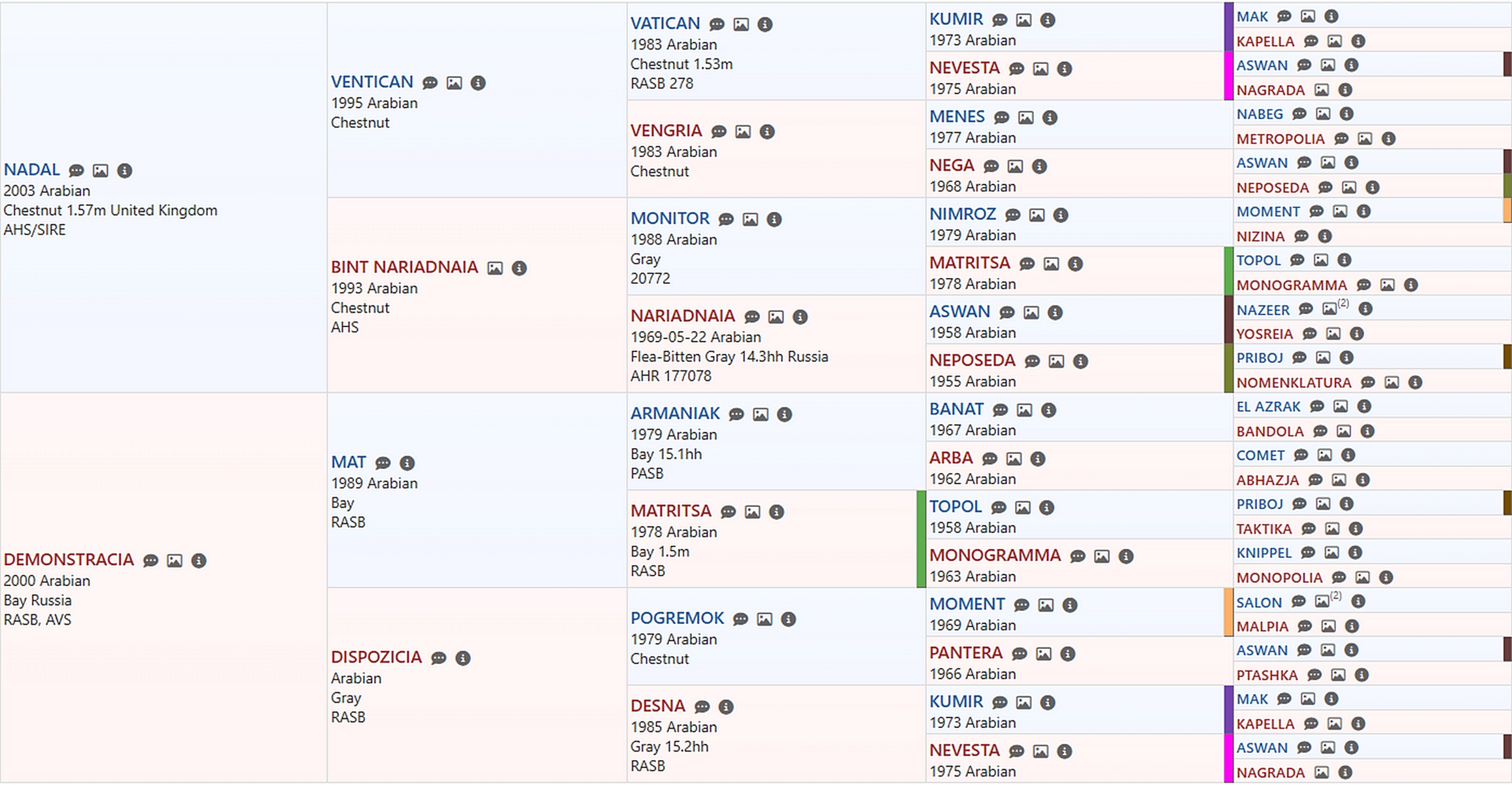Open photo icon beside NAZEER with count 2
This screenshot has width=1512, height=785.
[1330, 309]
